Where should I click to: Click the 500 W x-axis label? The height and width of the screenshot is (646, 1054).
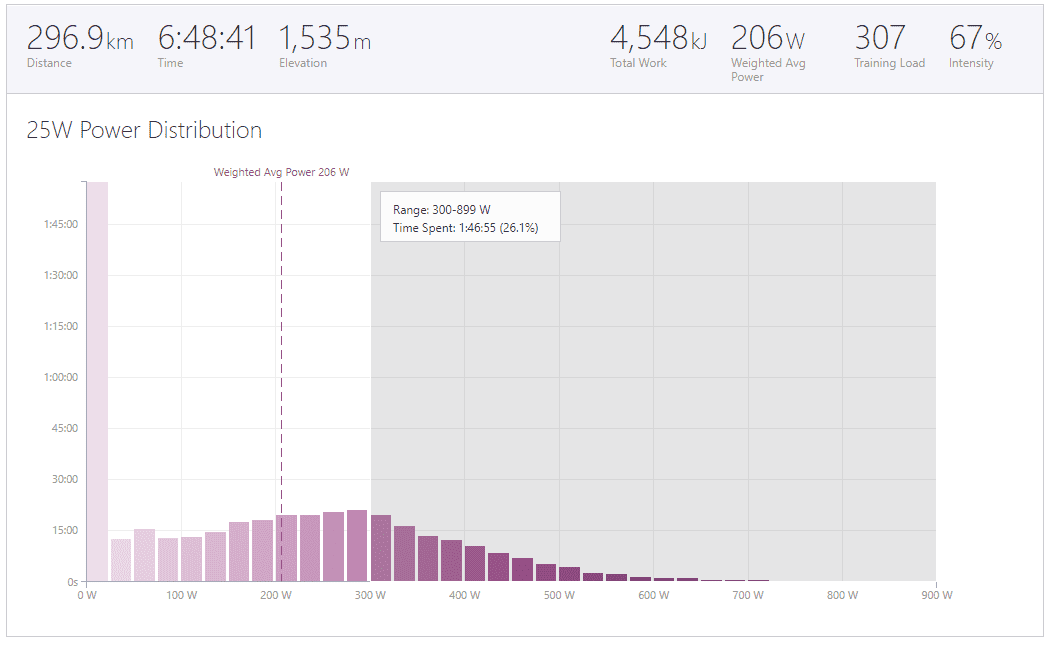point(559,595)
